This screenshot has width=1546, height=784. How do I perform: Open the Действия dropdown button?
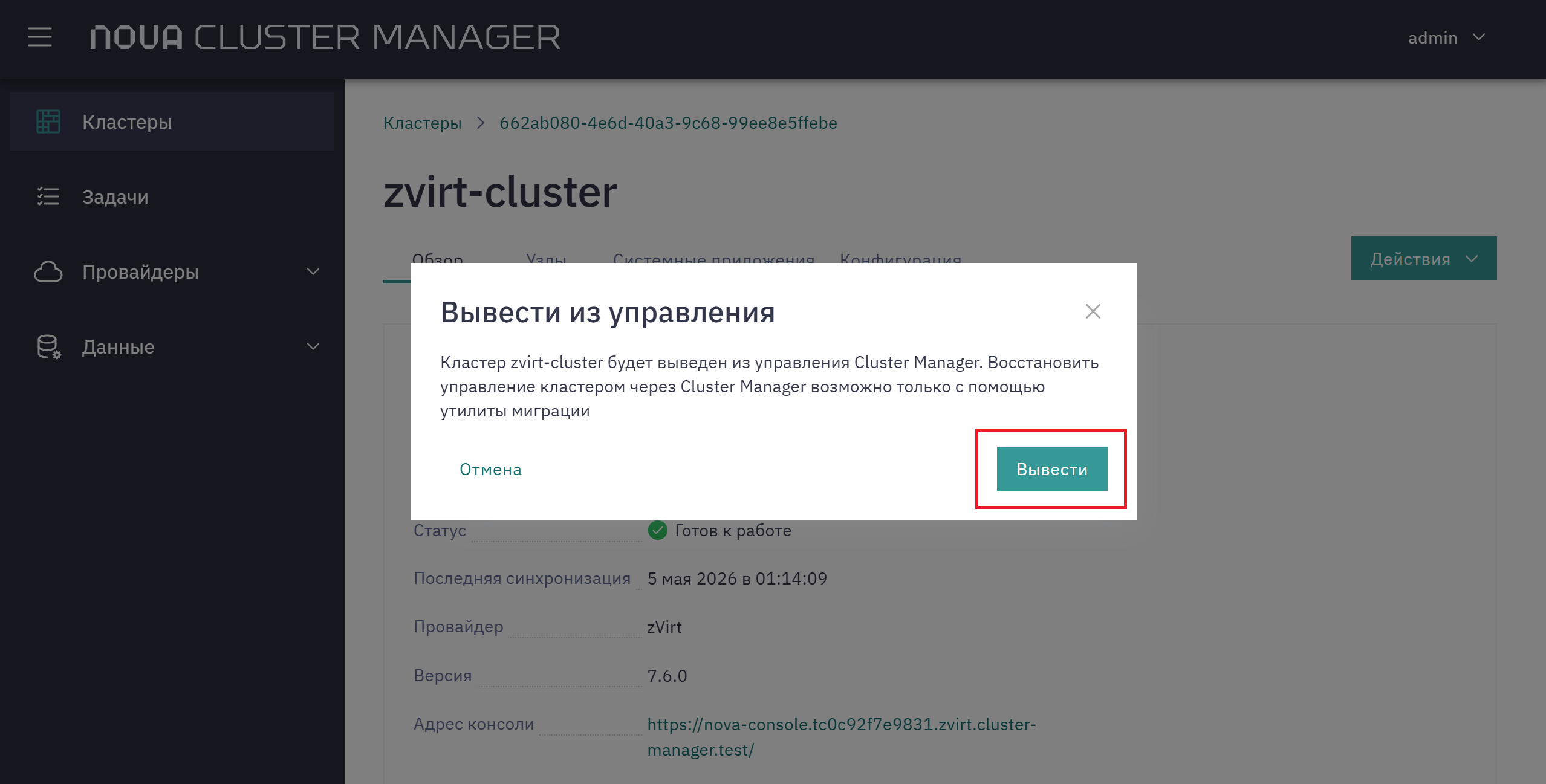pyautogui.click(x=1424, y=259)
